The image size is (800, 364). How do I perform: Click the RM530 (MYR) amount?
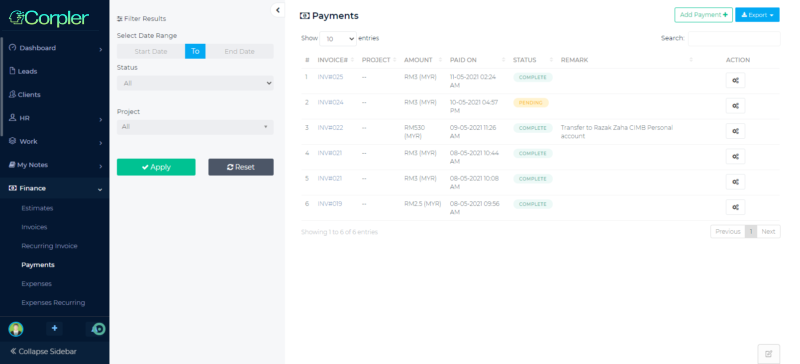[x=415, y=132]
